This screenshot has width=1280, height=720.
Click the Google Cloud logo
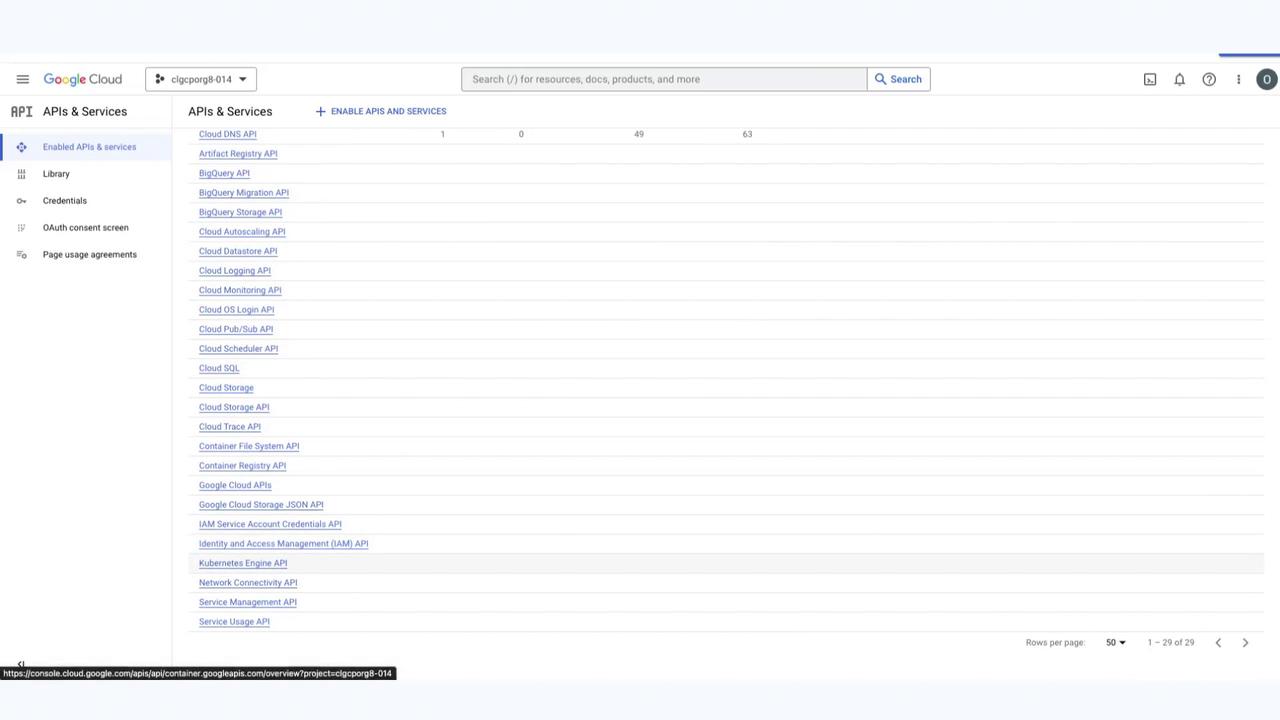82,79
